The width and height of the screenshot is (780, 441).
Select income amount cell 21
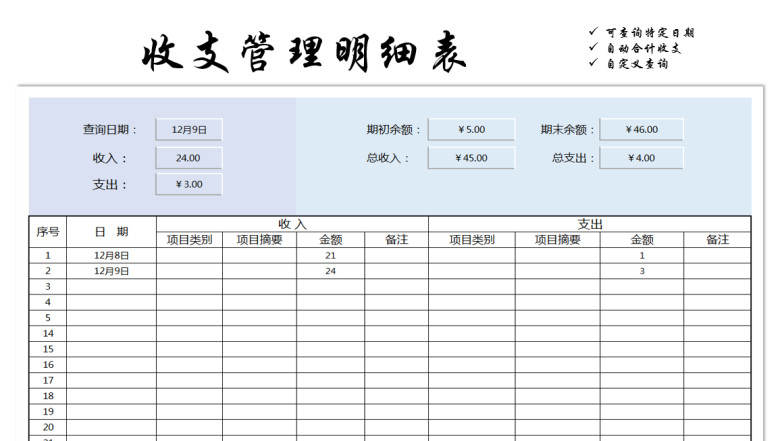tap(330, 256)
